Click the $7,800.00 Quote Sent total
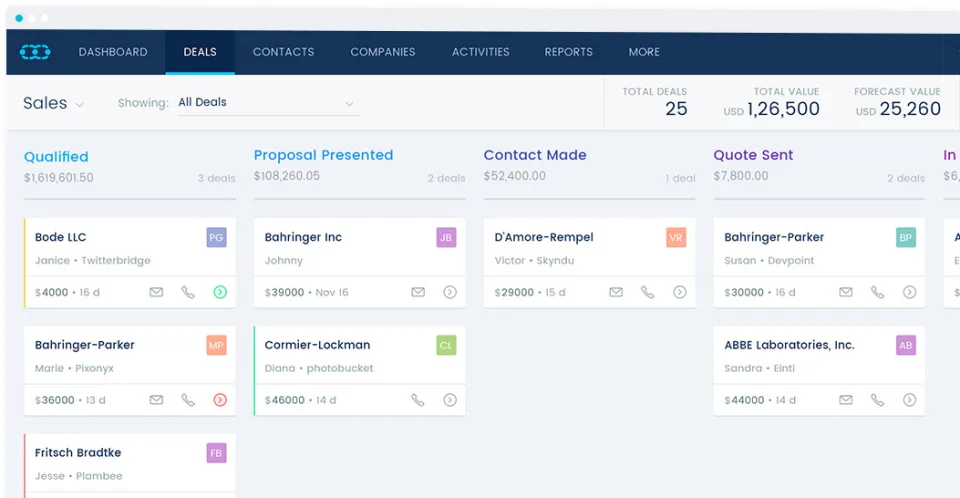Image resolution: width=960 pixels, height=498 pixels. (741, 176)
